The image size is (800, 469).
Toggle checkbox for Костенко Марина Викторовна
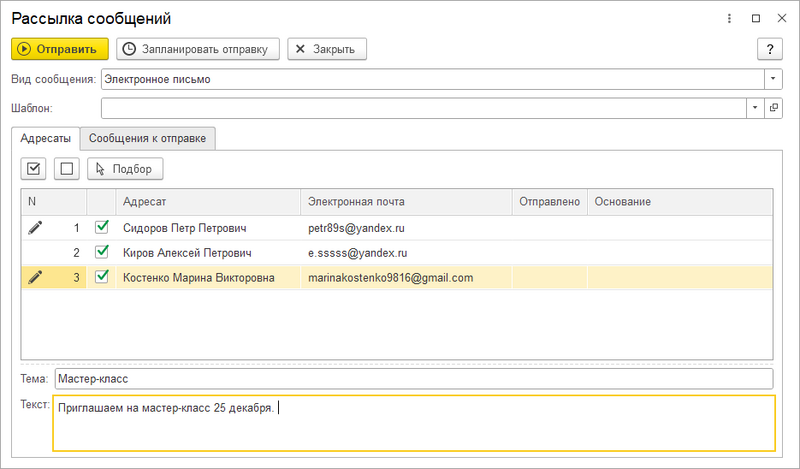coord(102,277)
